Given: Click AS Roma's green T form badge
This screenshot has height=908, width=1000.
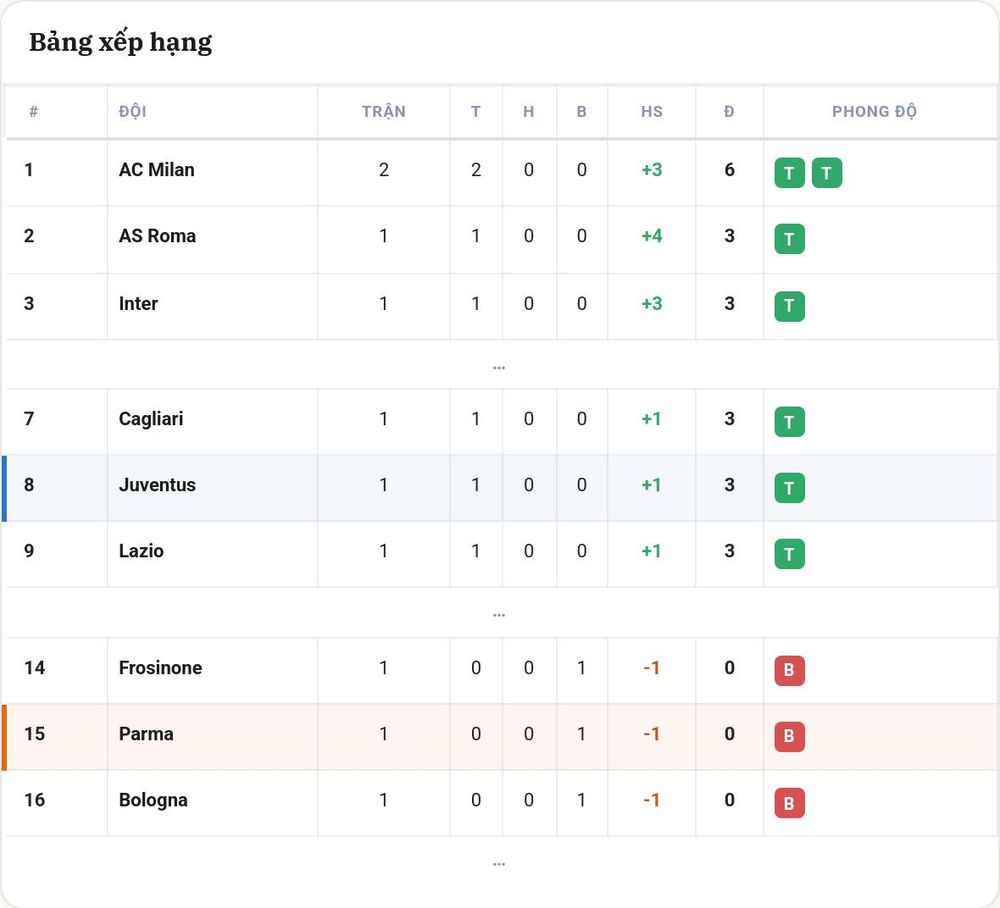Looking at the screenshot, I should tap(790, 239).
